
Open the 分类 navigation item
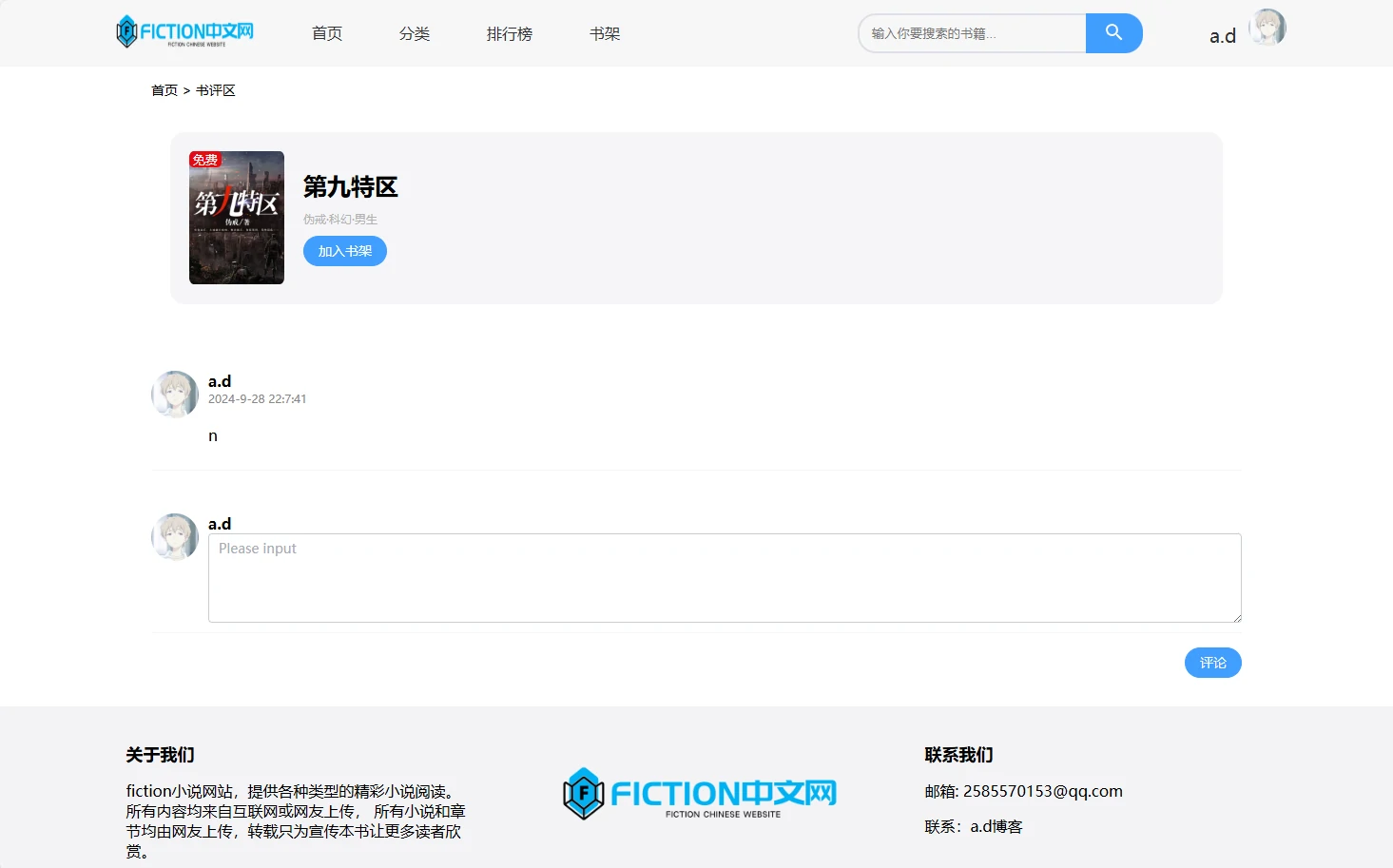point(415,33)
